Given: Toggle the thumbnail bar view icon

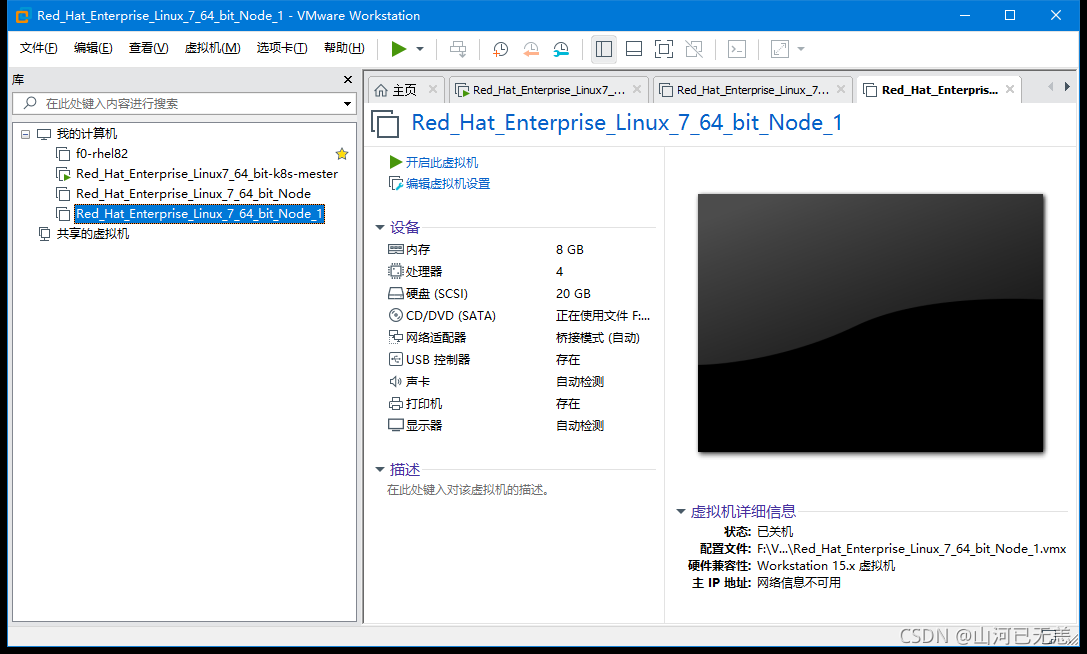Looking at the screenshot, I should pos(634,49).
